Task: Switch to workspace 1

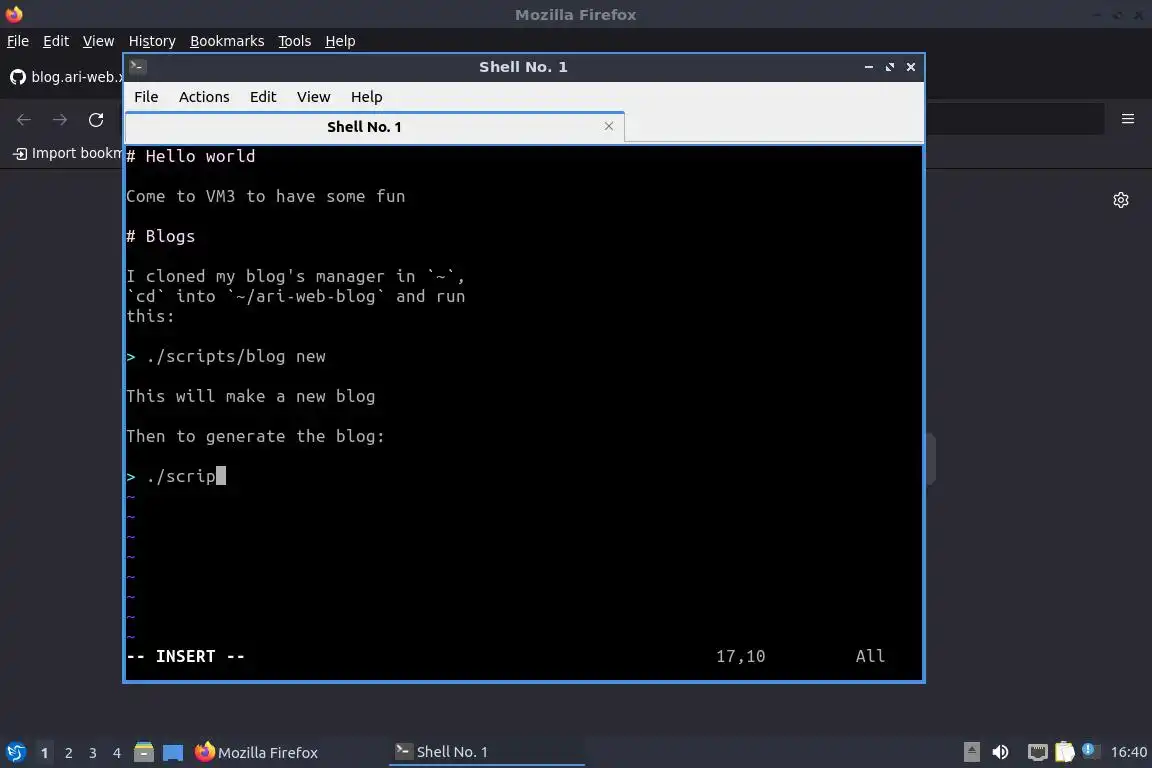Action: click(44, 753)
